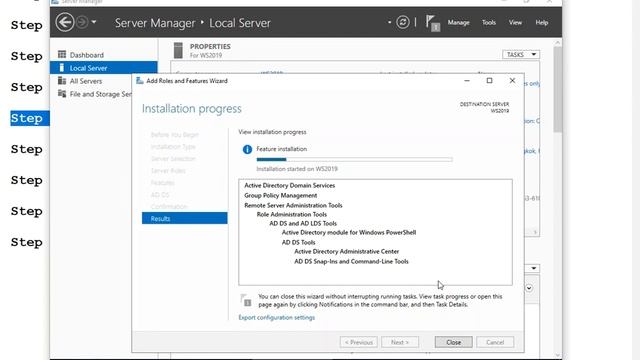Click the Server Manager breadcrumb title
The width and height of the screenshot is (640, 360).
pyautogui.click(x=155, y=23)
